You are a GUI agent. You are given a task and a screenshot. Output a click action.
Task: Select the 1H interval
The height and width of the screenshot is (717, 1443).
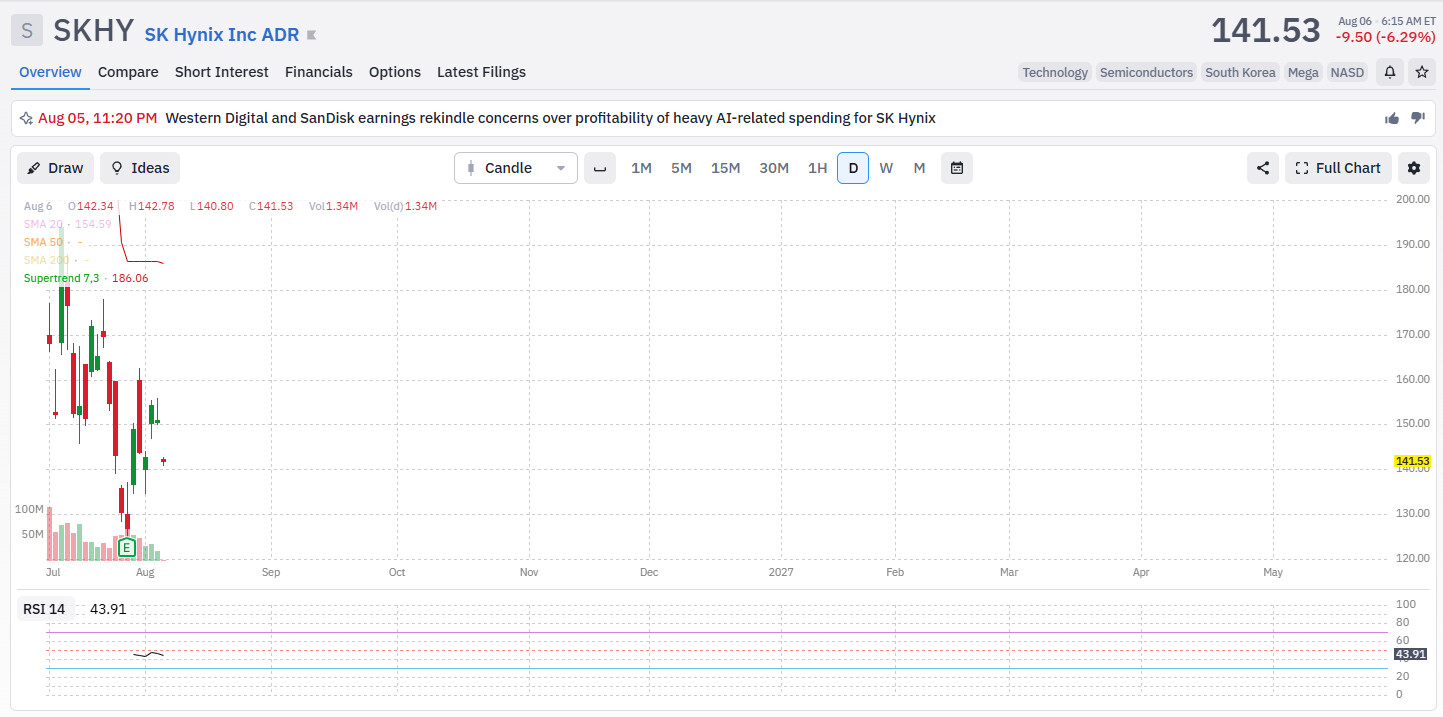pos(817,168)
